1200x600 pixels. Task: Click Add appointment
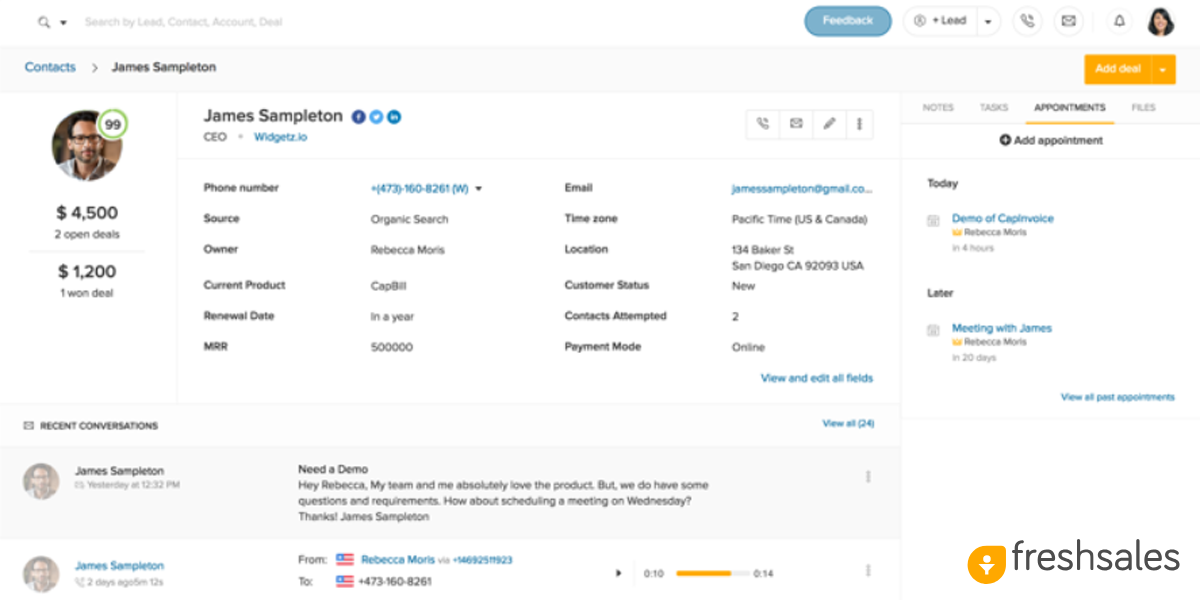pyautogui.click(x=1051, y=141)
